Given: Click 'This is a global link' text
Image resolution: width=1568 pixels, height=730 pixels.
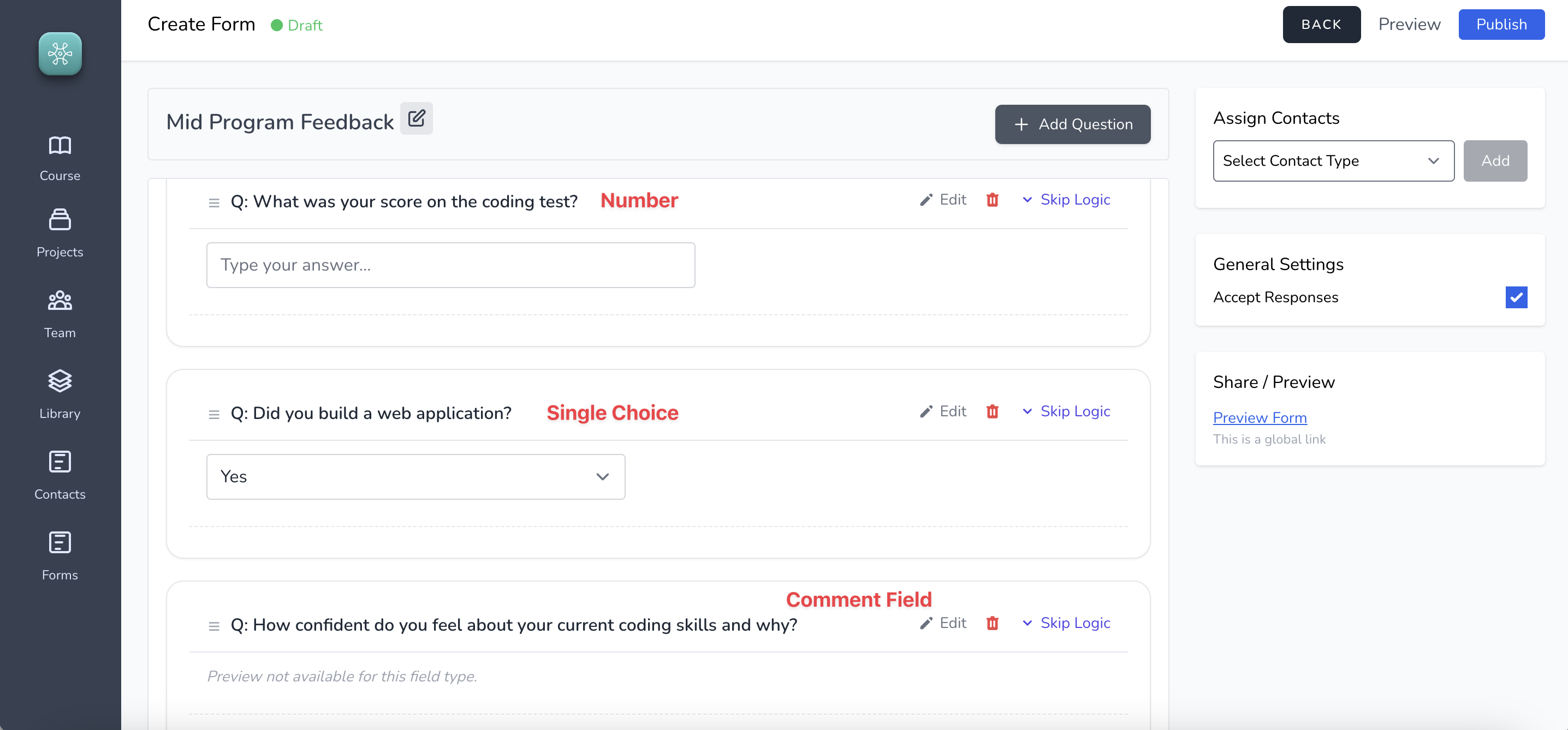Looking at the screenshot, I should [x=1269, y=439].
